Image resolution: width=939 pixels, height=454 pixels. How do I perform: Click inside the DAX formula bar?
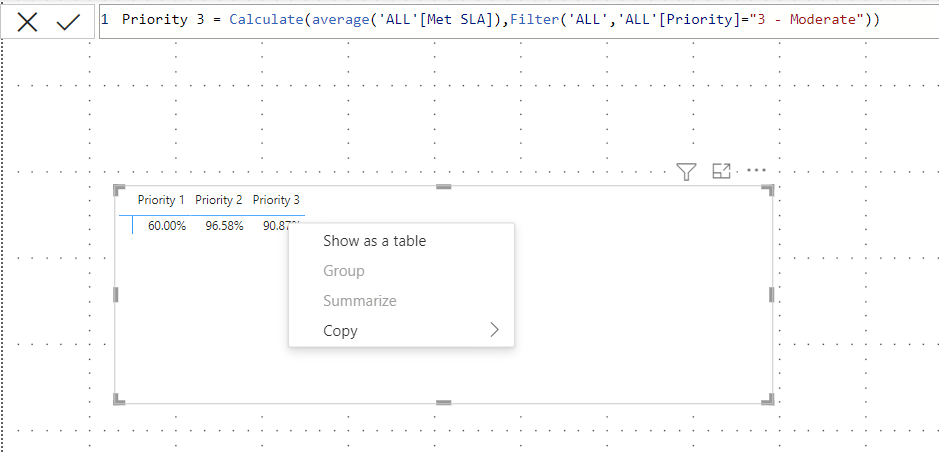pyautogui.click(x=519, y=20)
